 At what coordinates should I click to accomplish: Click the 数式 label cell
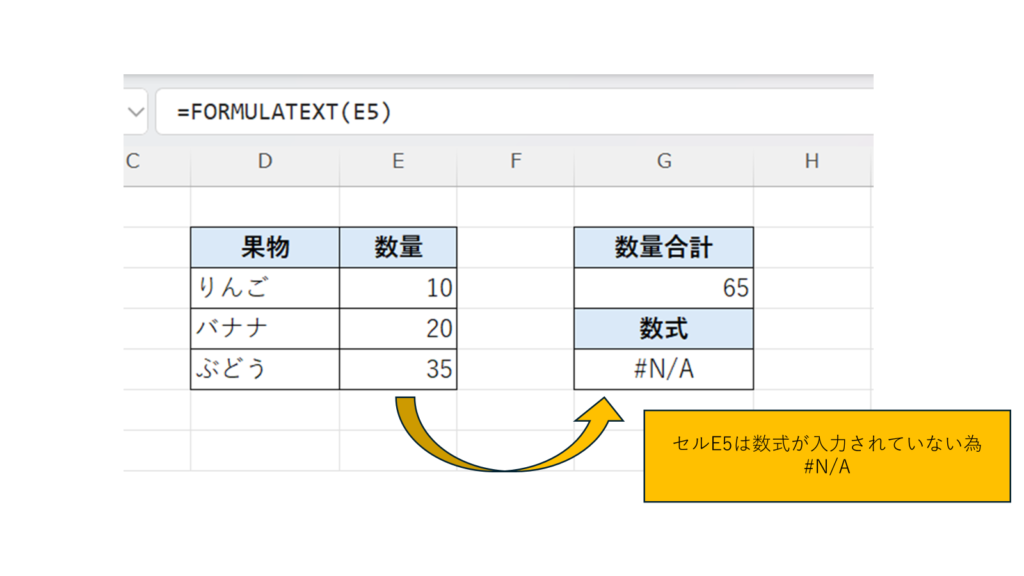663,328
